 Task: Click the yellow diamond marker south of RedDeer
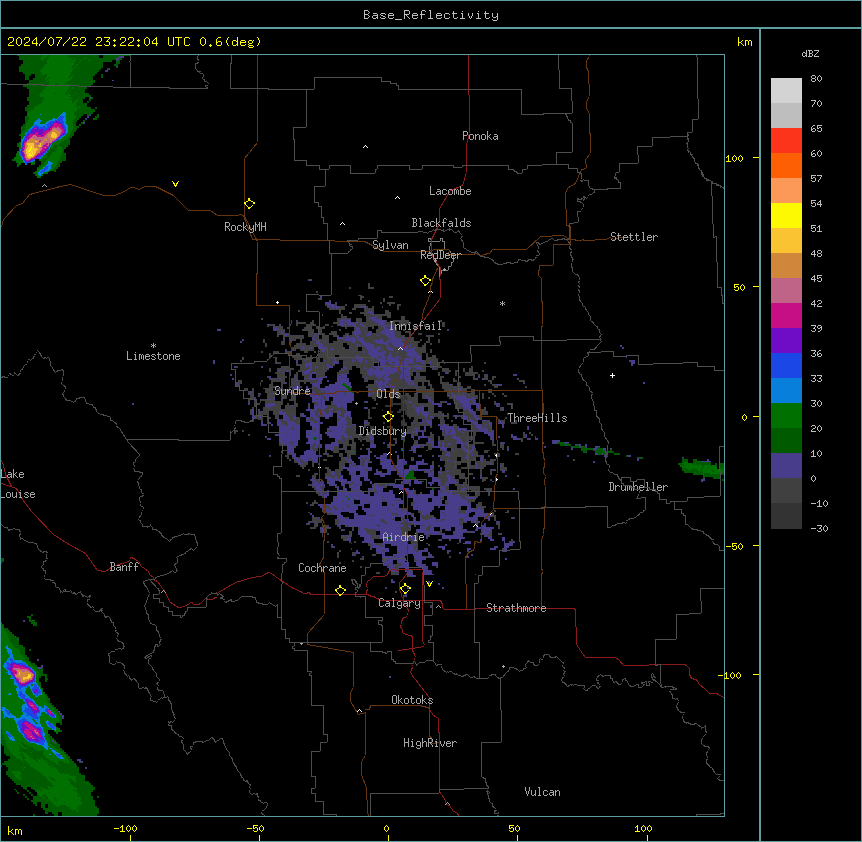tap(426, 281)
